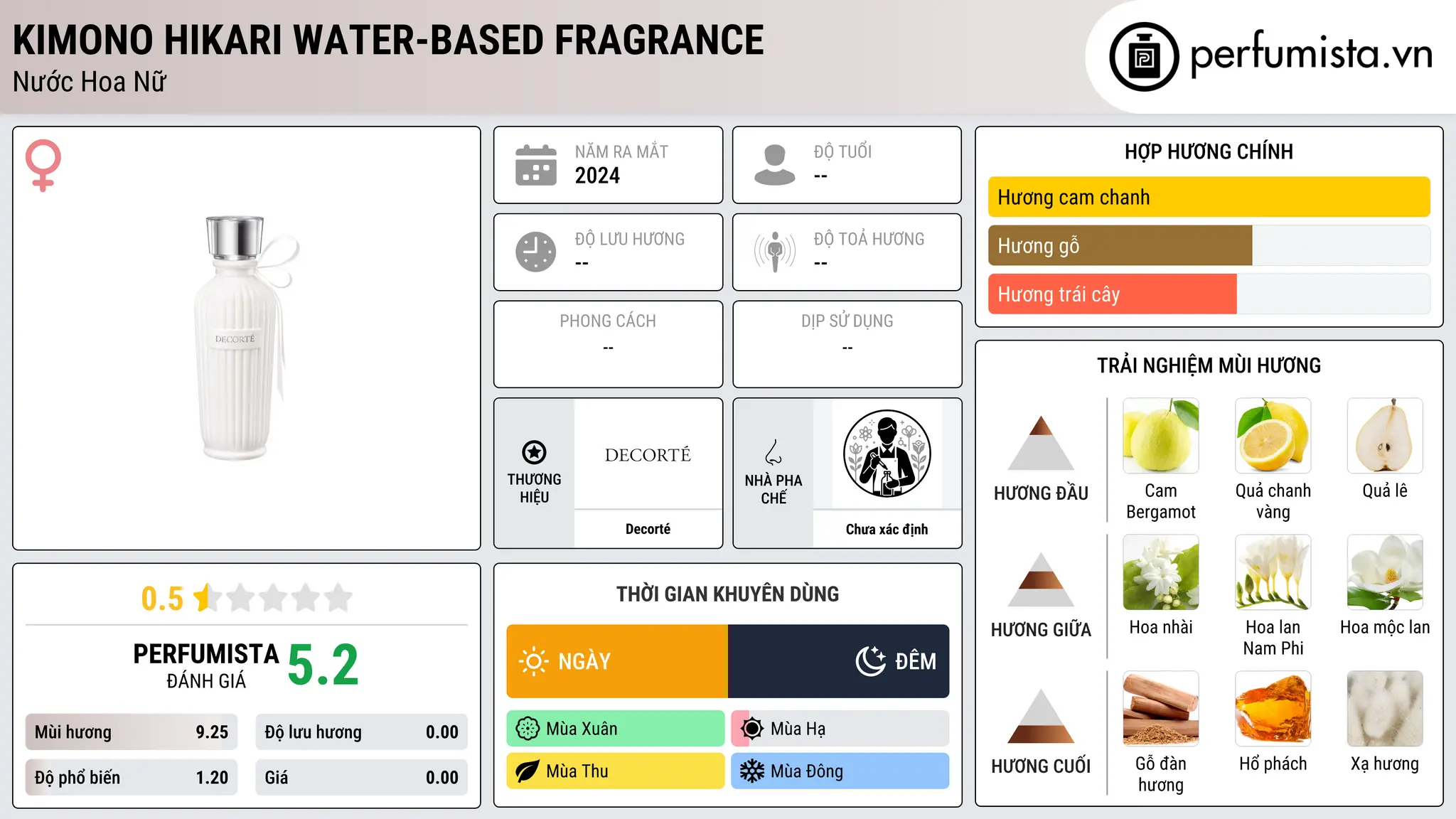Viewport: 1456px width, 819px height.
Task: Select the Đêm nighttime segment
Action: 839,661
